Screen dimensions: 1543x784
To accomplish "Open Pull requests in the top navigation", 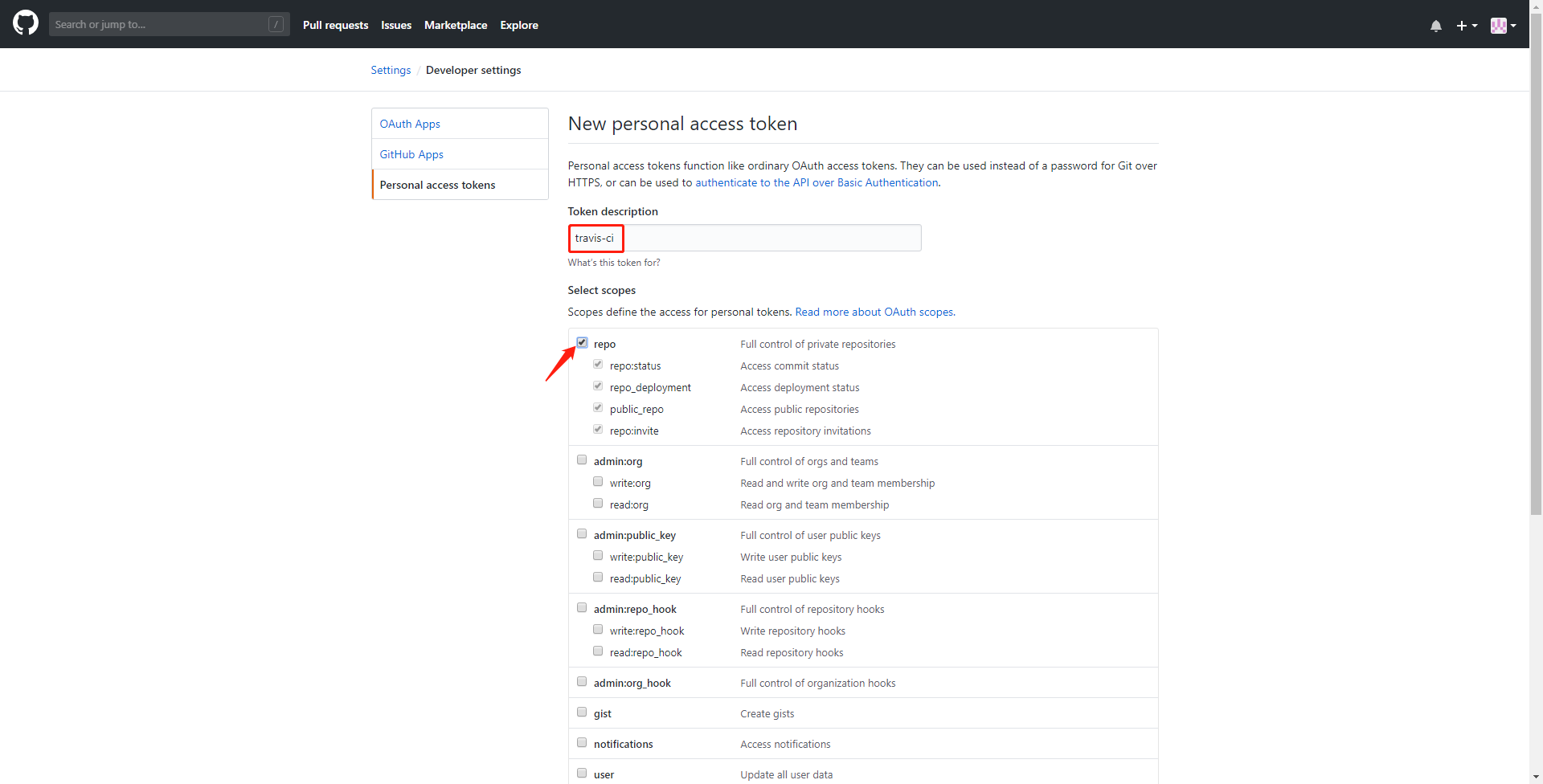I will (335, 25).
